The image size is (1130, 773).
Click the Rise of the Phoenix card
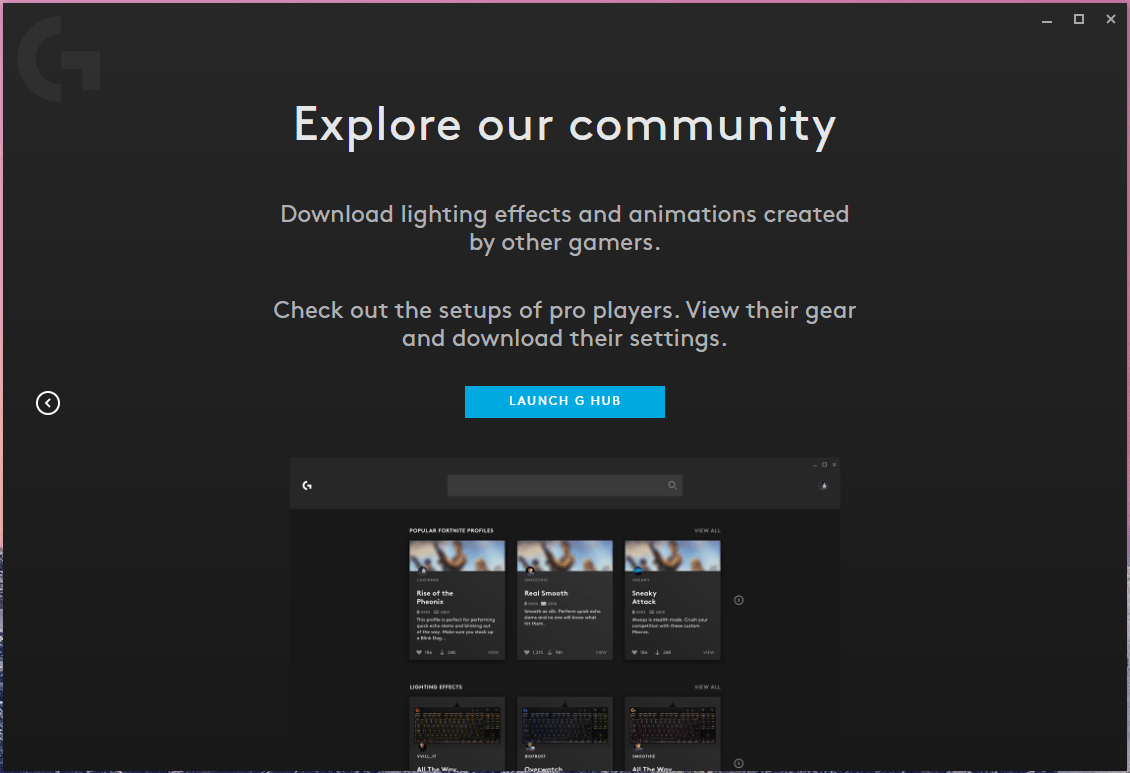pos(457,600)
